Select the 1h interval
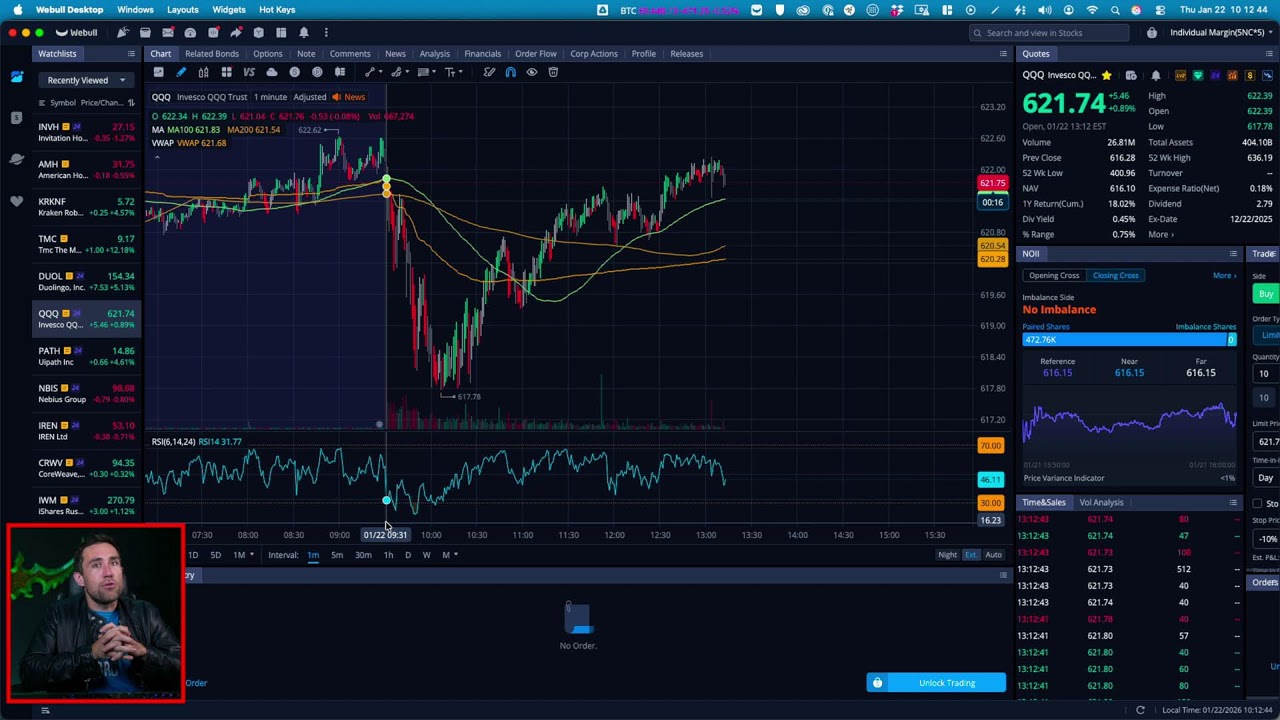This screenshot has width=1280, height=720. click(x=388, y=555)
